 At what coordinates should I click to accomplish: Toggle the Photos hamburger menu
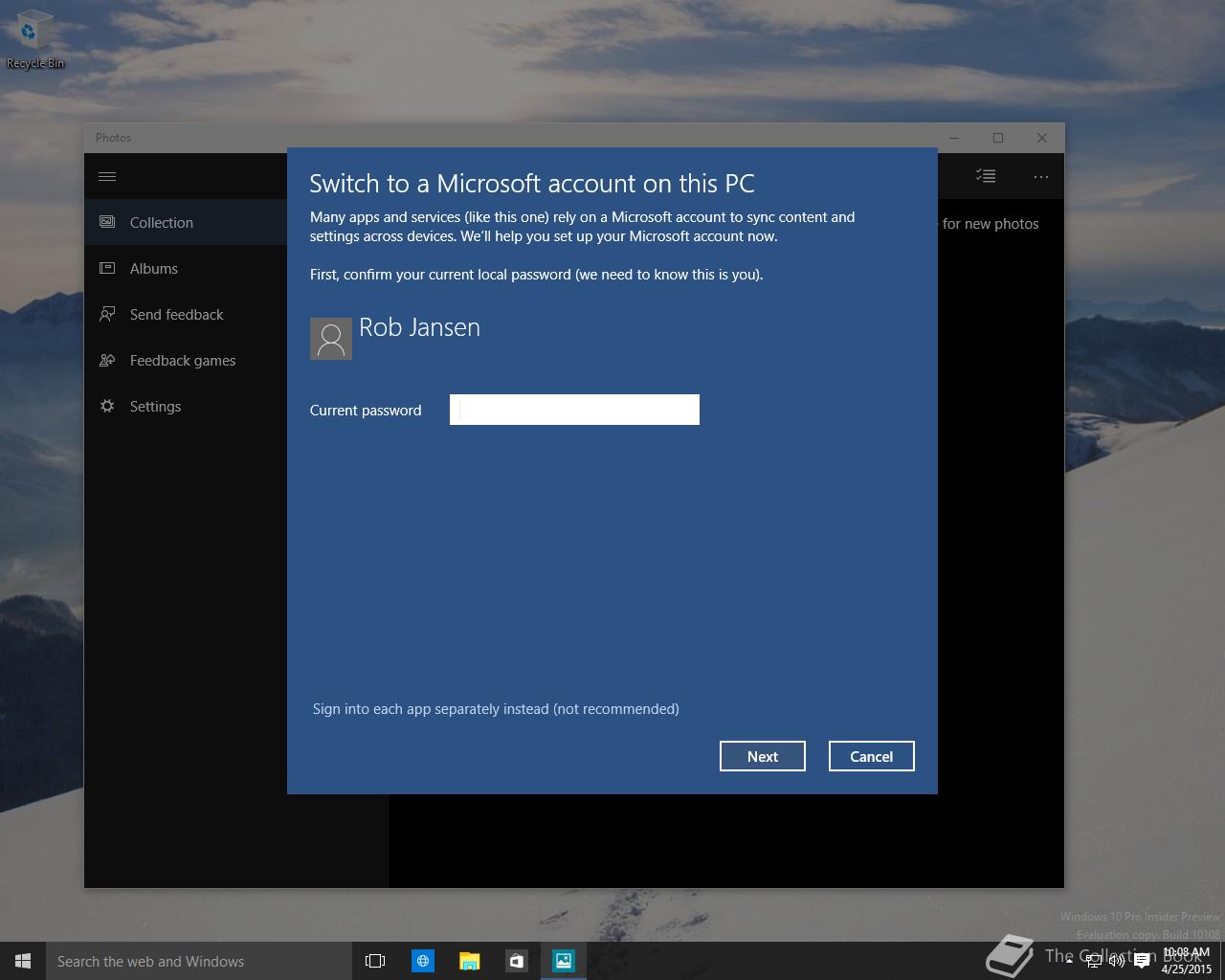click(107, 176)
